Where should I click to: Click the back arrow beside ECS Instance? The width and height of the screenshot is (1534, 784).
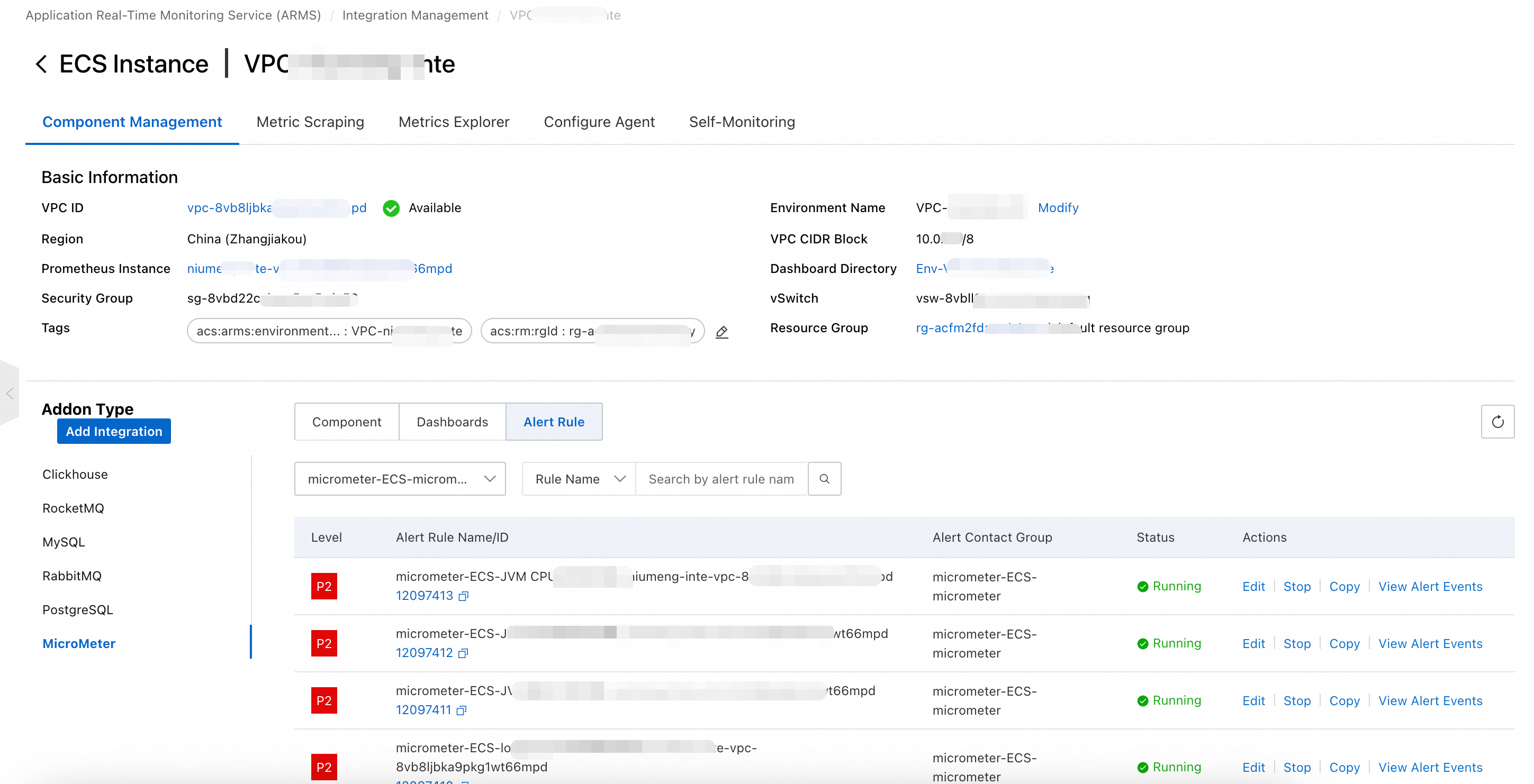(41, 63)
